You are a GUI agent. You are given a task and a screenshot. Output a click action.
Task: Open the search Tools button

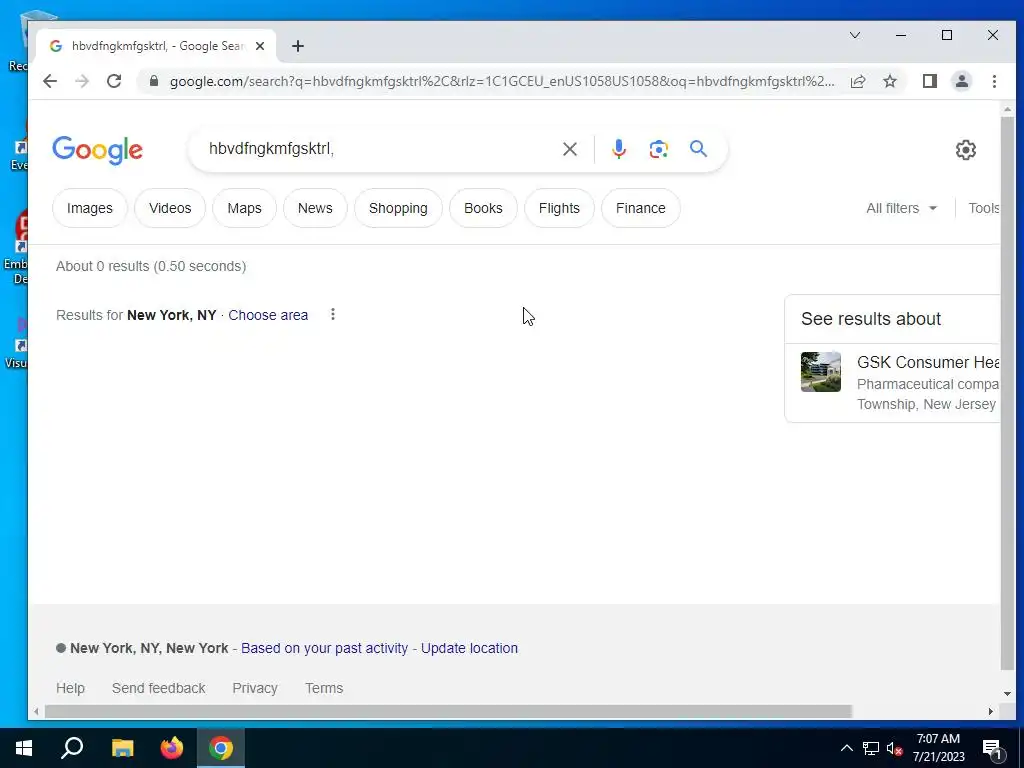(984, 208)
